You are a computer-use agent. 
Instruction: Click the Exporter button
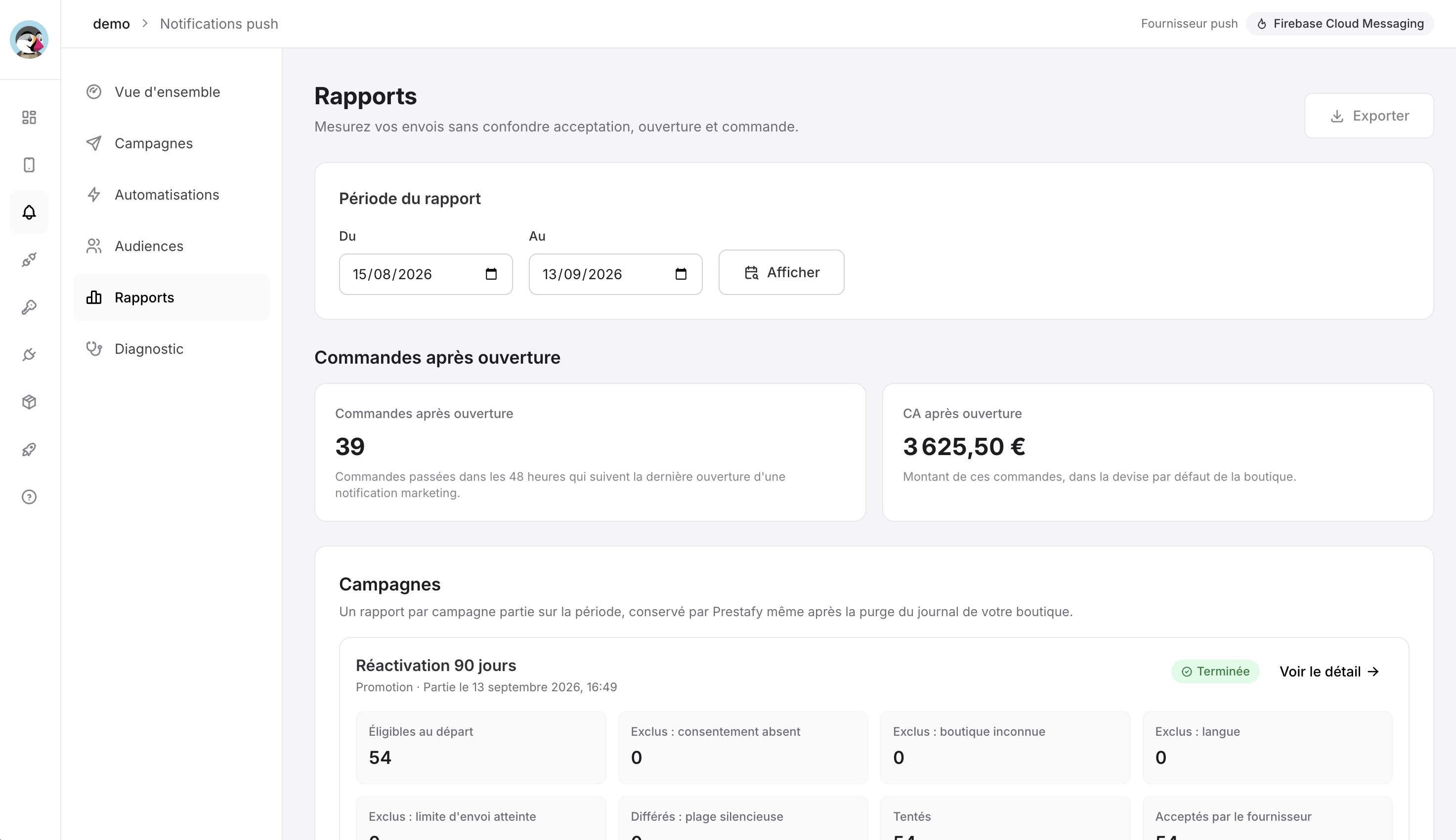click(x=1369, y=116)
